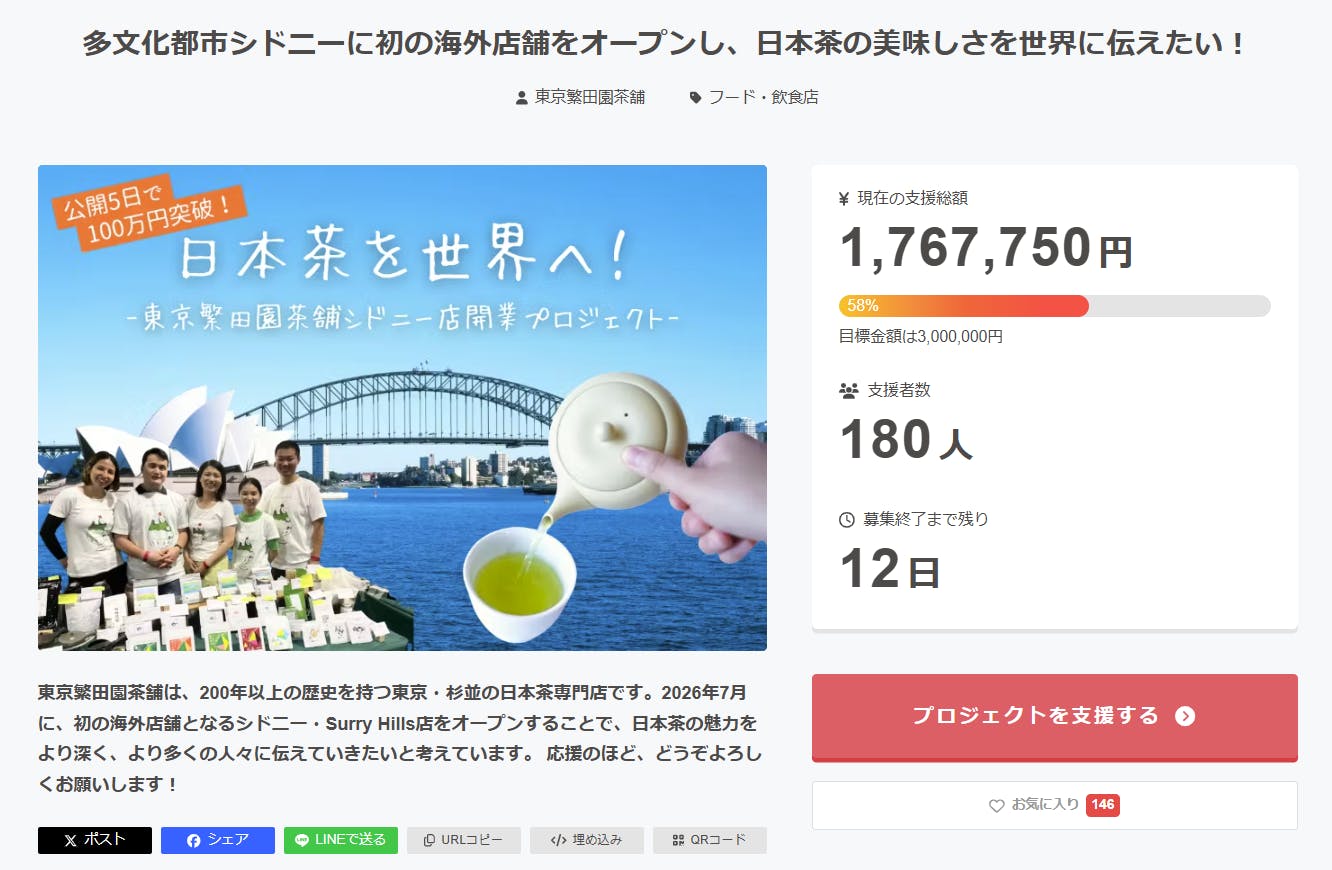The height and width of the screenshot is (870, 1332).
Task: Click the supporters group icon
Action: [848, 391]
